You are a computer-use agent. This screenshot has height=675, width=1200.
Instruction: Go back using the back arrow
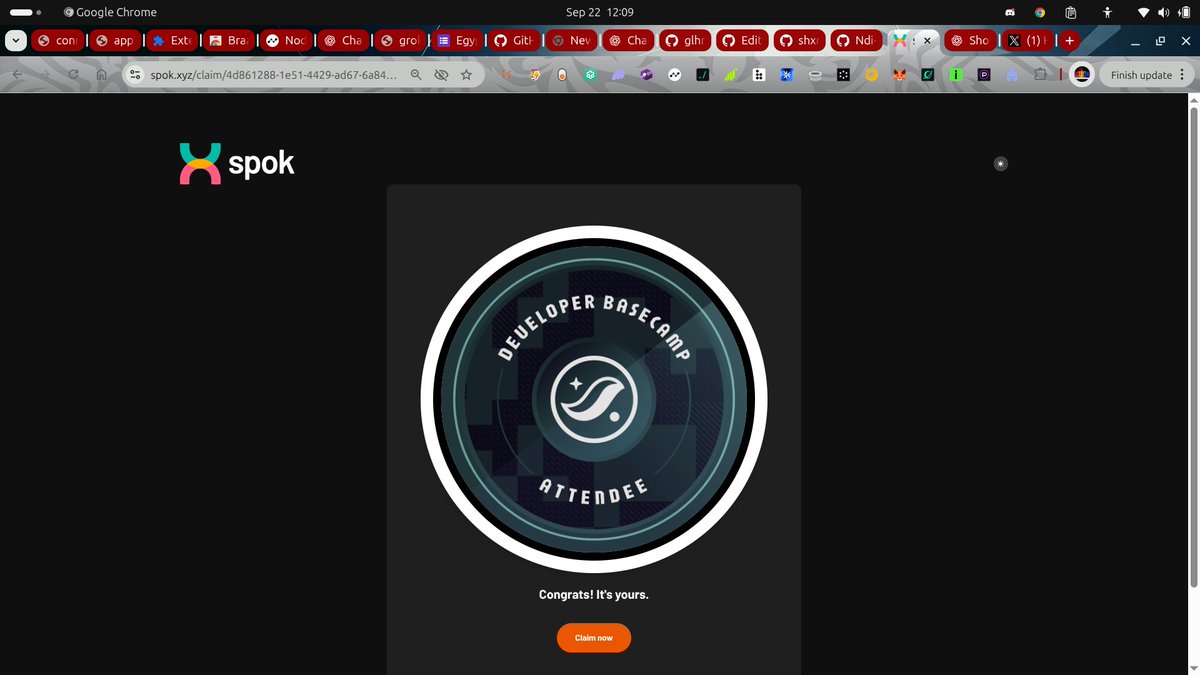[x=20, y=74]
